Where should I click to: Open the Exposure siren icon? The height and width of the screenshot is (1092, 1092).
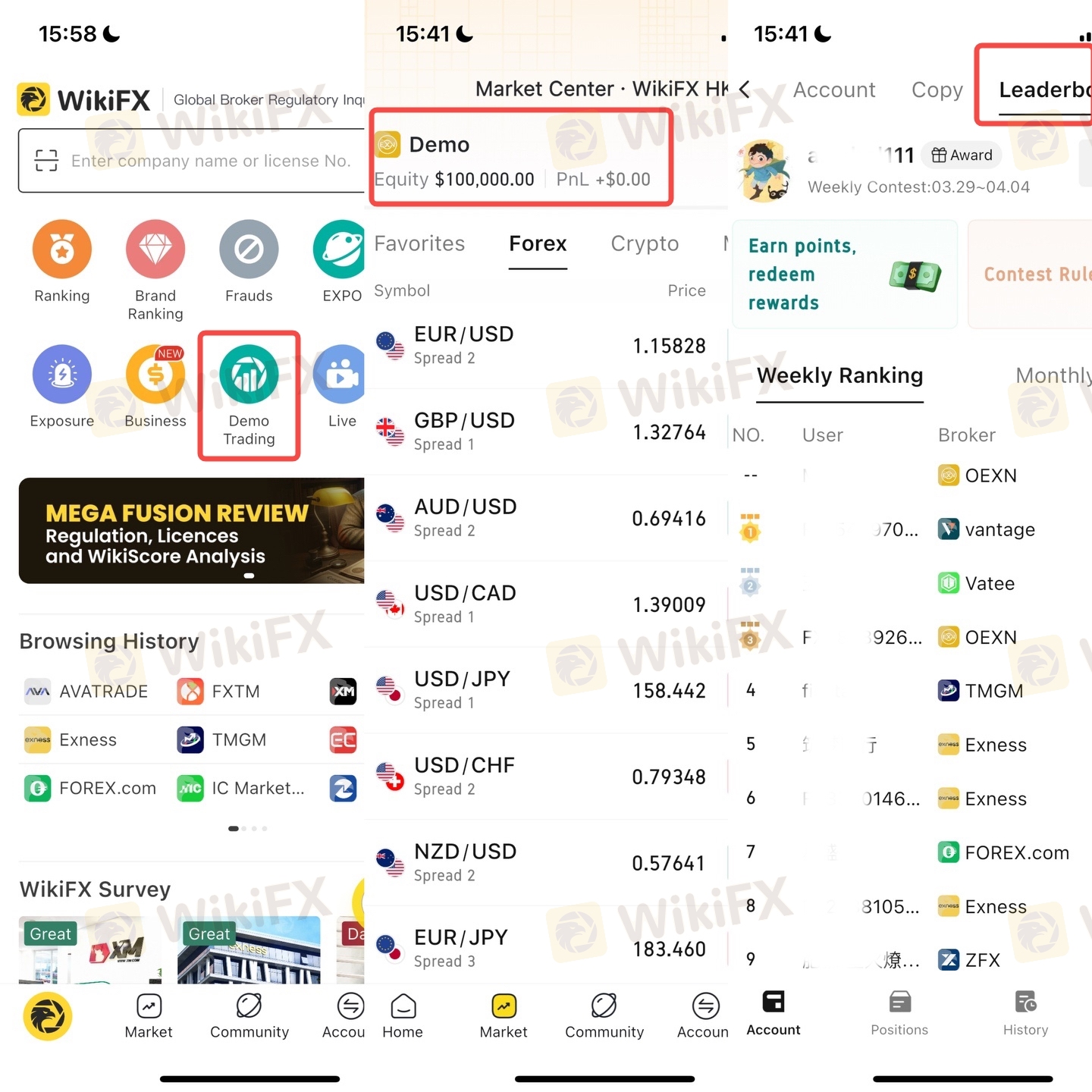pyautogui.click(x=62, y=374)
